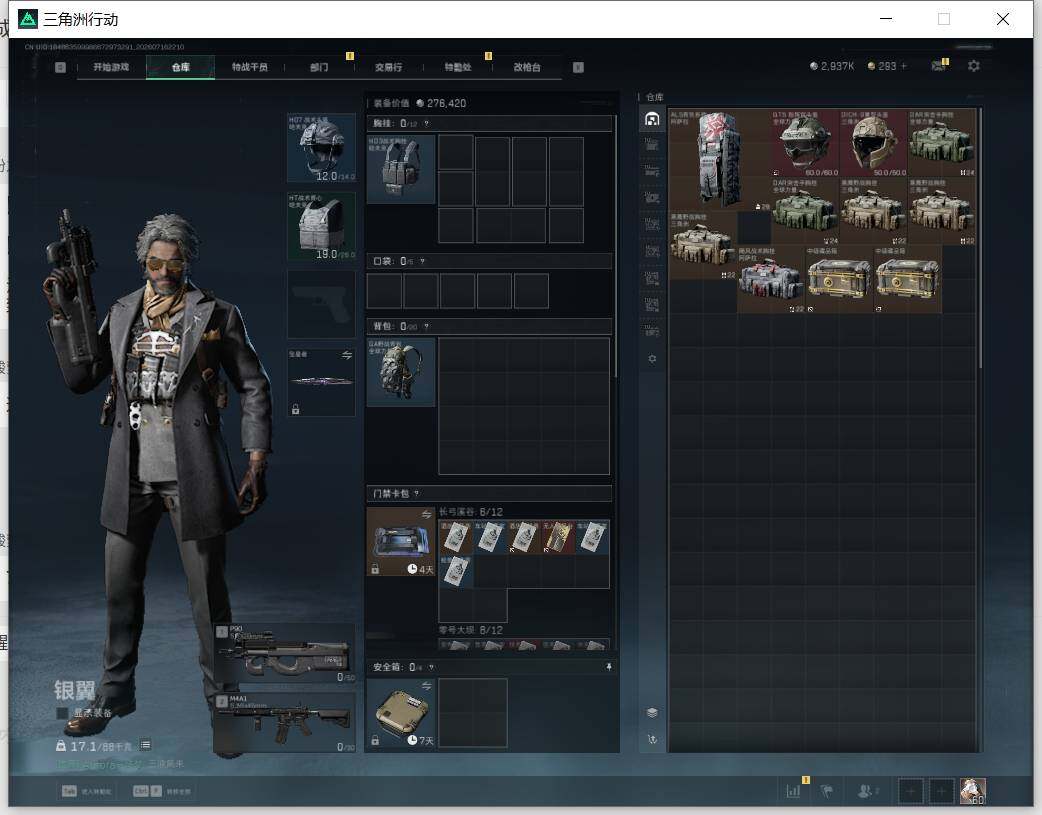Toggle the 显示装备 checkbox
This screenshot has width=1042, height=815.
pos(62,713)
